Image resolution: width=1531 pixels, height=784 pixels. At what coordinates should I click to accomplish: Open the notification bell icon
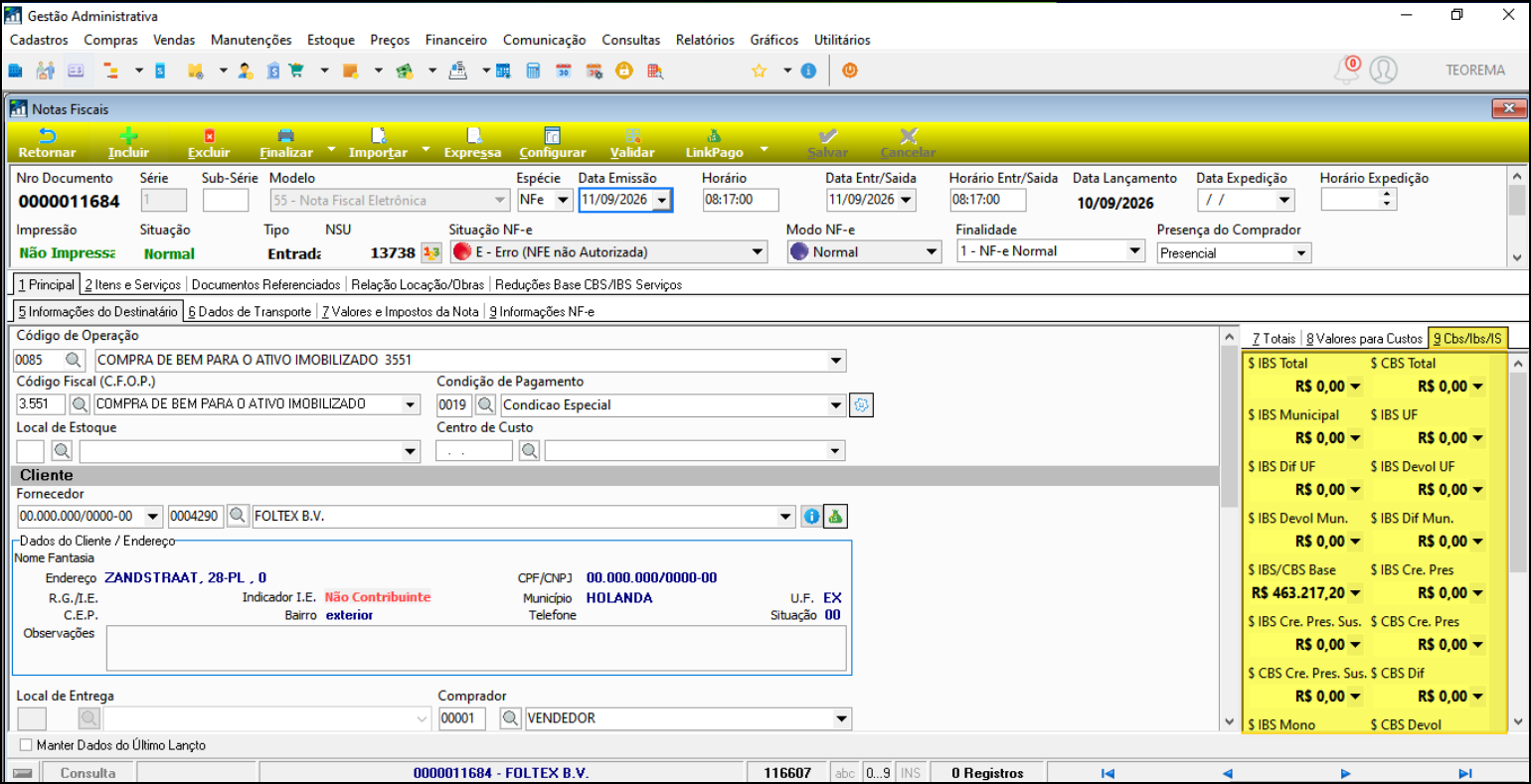[x=1346, y=70]
